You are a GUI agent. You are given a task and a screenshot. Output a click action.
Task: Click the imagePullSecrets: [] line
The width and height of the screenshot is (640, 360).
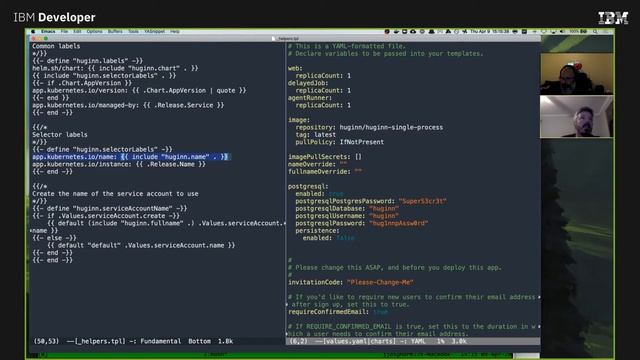click(324, 157)
